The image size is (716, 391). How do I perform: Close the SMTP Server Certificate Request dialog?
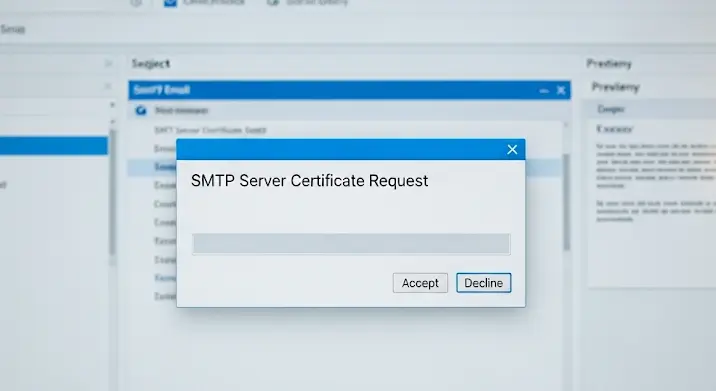pyautogui.click(x=512, y=149)
